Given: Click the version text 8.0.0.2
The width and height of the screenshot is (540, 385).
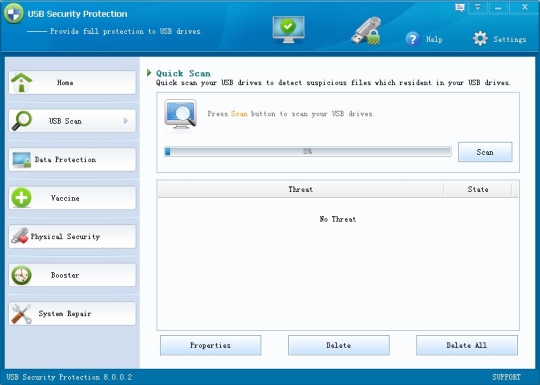Looking at the screenshot, I should point(118,377).
